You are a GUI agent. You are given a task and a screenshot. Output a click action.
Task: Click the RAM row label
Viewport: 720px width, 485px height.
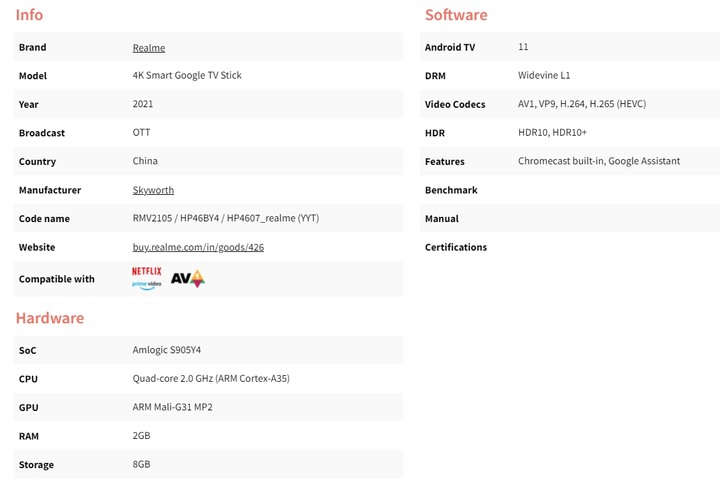click(x=28, y=436)
